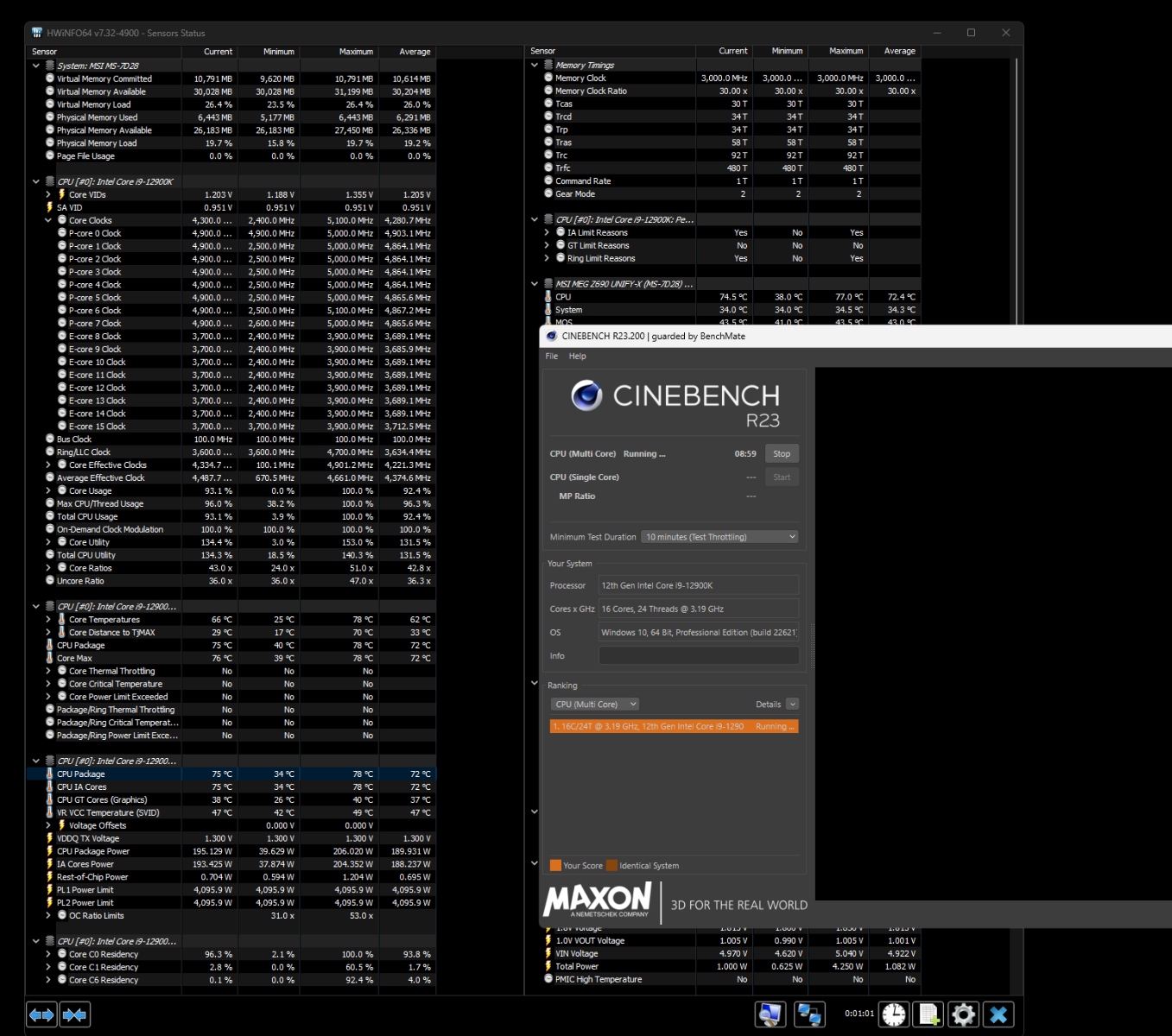The height and width of the screenshot is (1036, 1172).
Task: Select the IA Cores Power row
Action: (231, 864)
